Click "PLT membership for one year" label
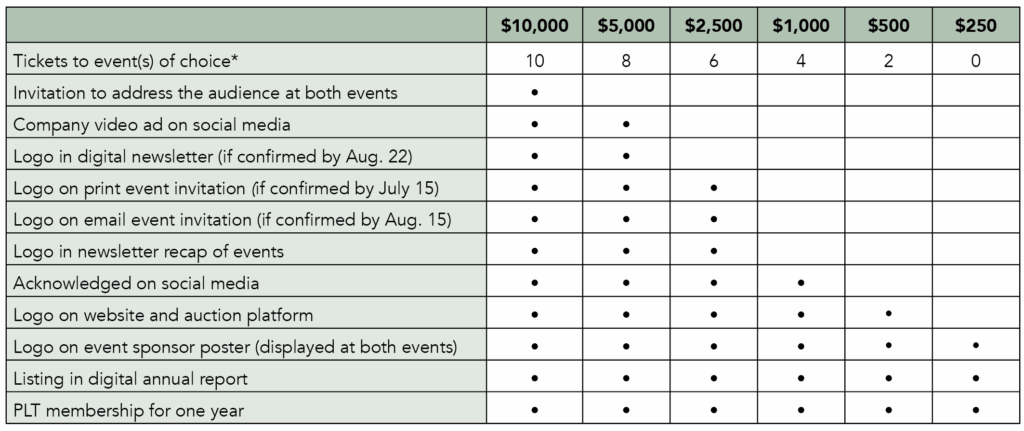1024x431 pixels. 130,410
